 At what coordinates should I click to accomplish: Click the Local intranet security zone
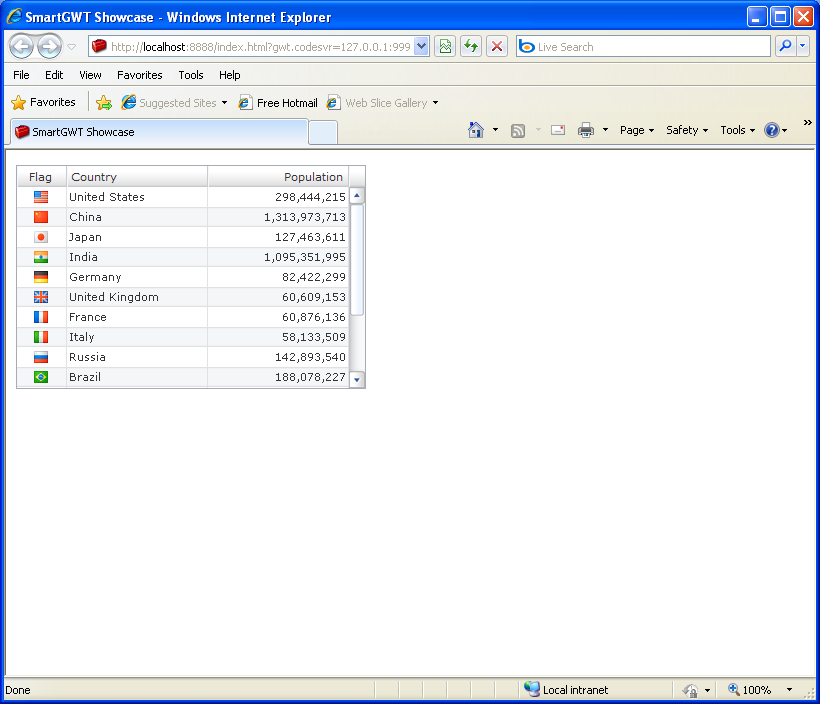[x=566, y=690]
